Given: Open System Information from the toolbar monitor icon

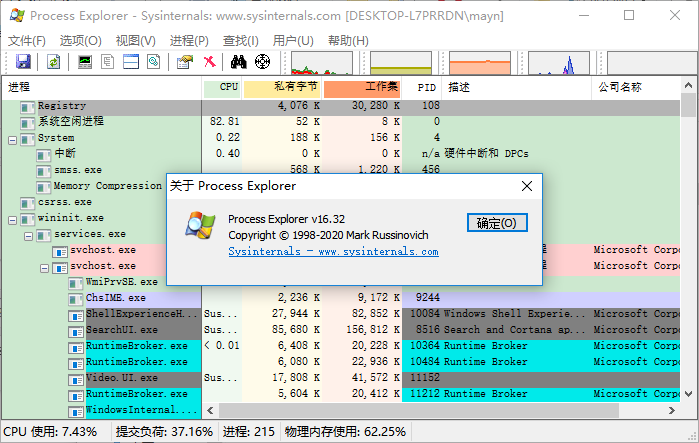Looking at the screenshot, I should coord(85,62).
